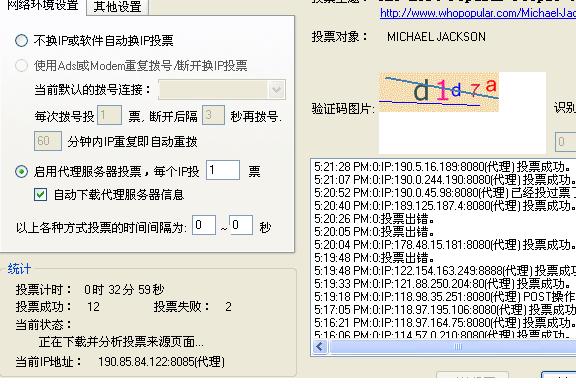
Task: Click the 断开后隔 seconds field
Action: (x=213, y=115)
